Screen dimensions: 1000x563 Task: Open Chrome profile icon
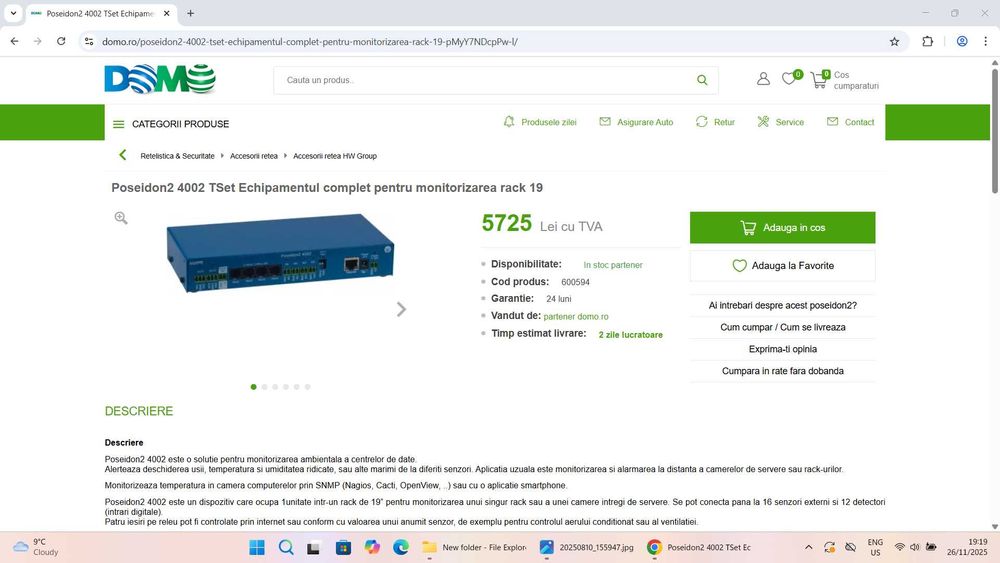coord(962,41)
